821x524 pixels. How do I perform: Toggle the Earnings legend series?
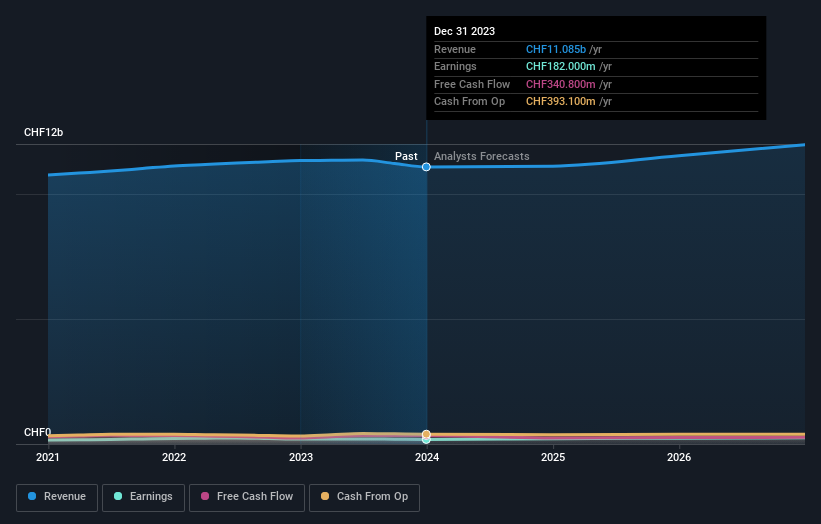143,497
